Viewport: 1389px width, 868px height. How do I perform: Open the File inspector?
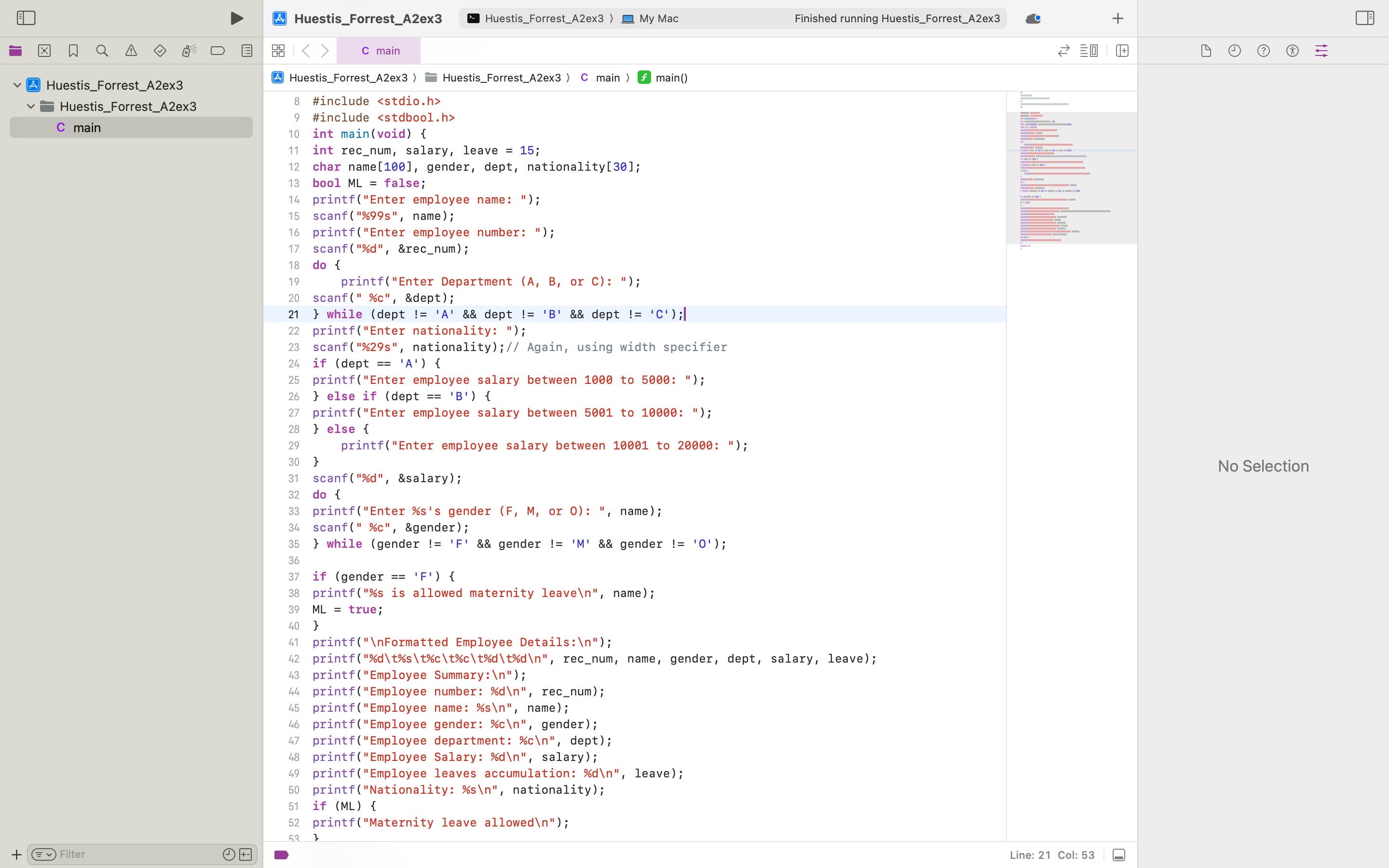pos(1205,51)
